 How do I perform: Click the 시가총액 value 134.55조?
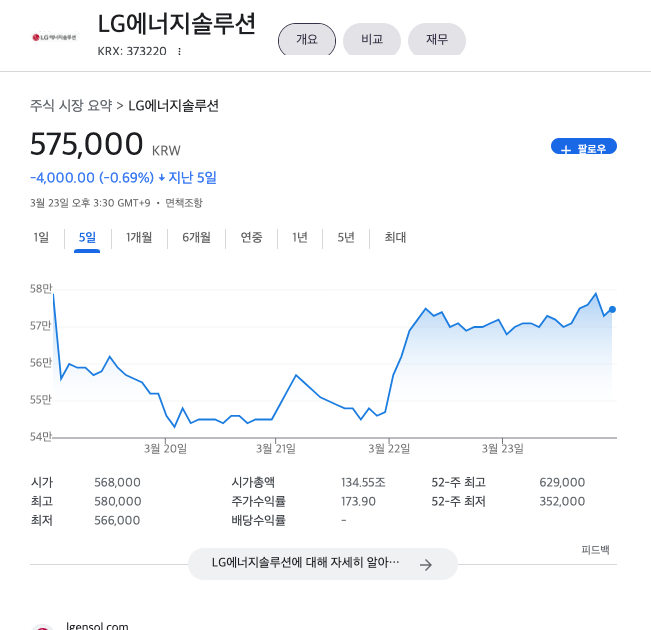pyautogui.click(x=363, y=482)
